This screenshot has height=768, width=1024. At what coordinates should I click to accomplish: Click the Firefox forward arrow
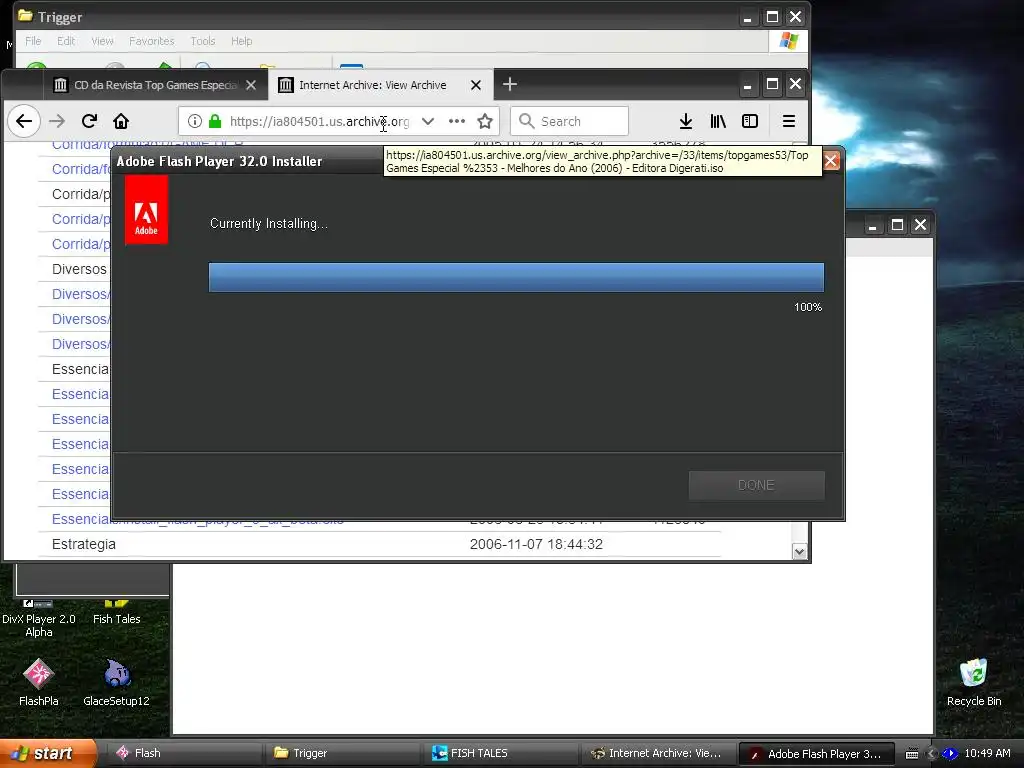(x=57, y=121)
